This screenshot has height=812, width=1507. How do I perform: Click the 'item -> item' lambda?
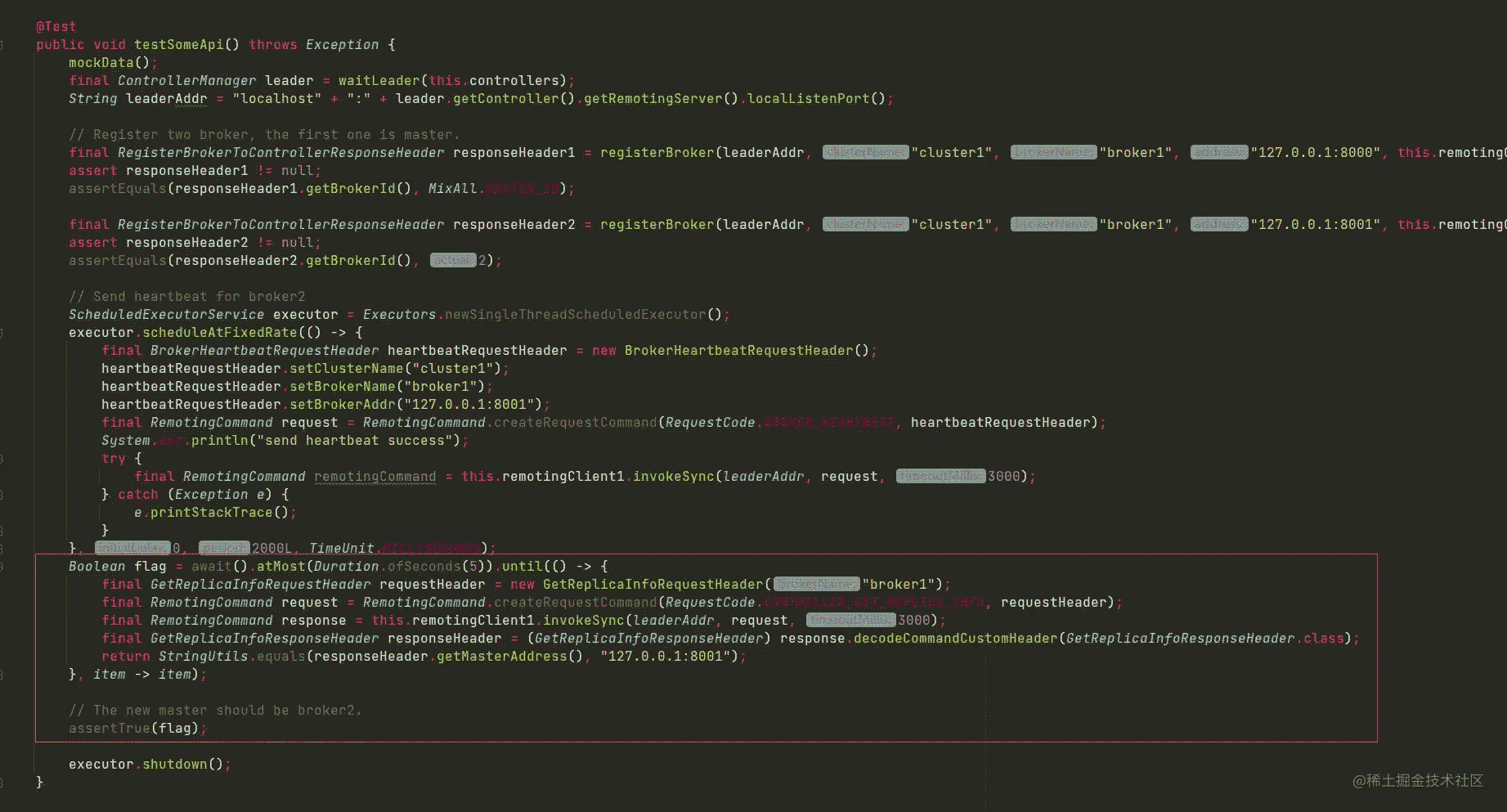[141, 675]
